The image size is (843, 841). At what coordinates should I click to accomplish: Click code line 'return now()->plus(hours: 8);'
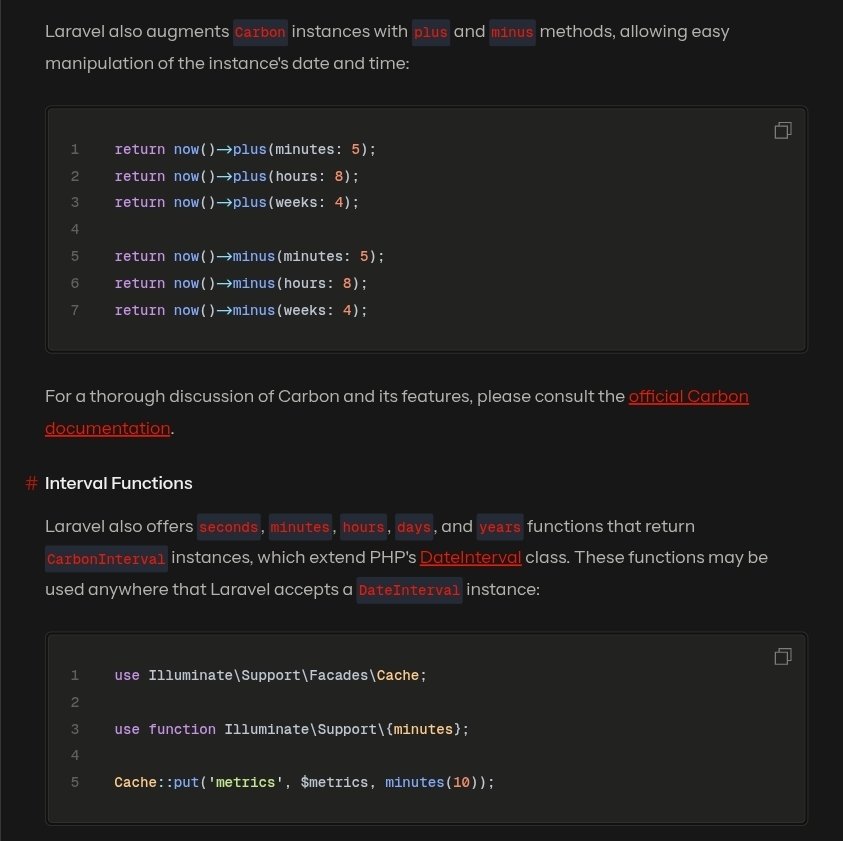pyautogui.click(x=237, y=176)
